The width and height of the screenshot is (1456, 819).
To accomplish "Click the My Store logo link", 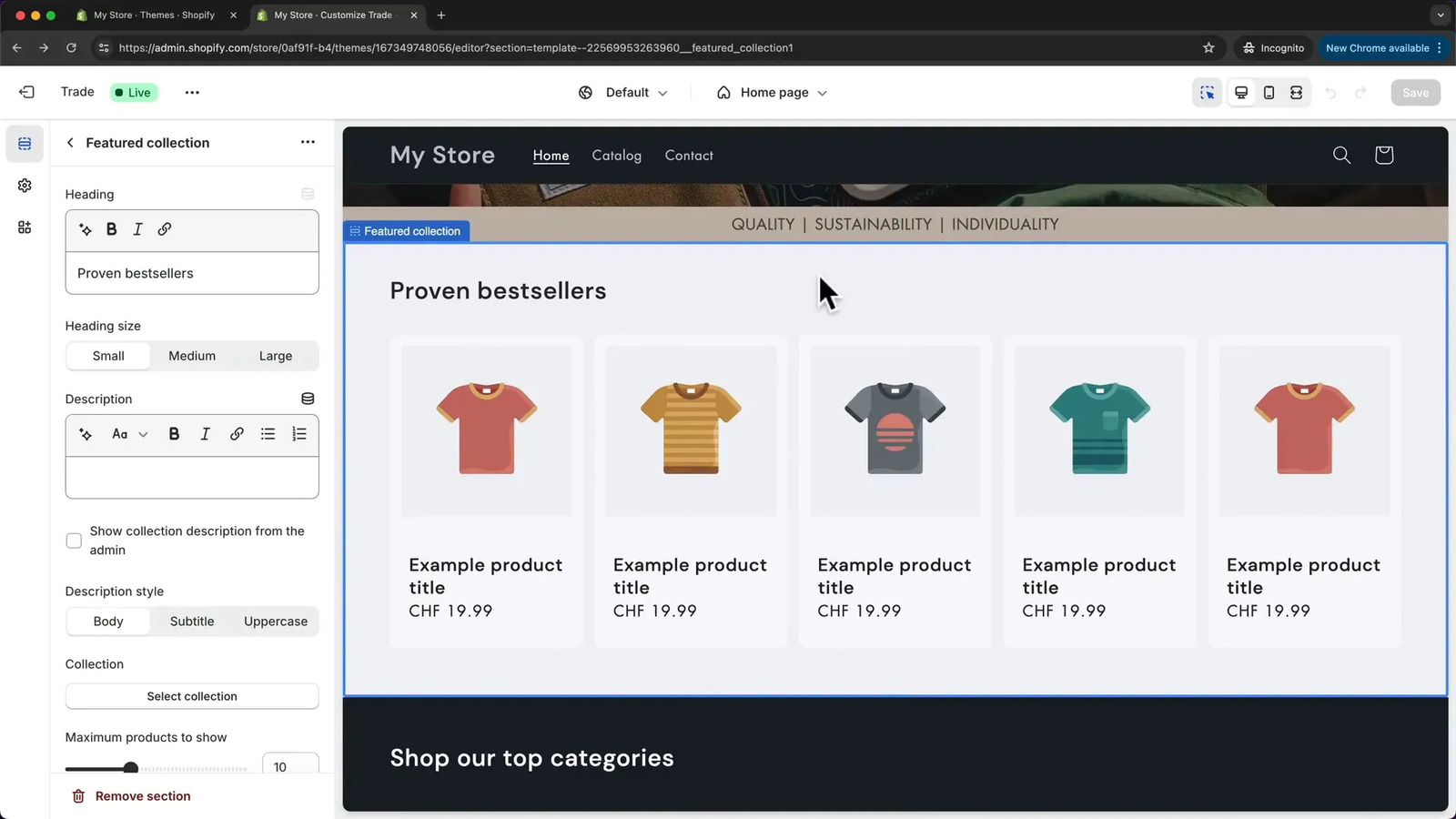I will click(x=442, y=156).
